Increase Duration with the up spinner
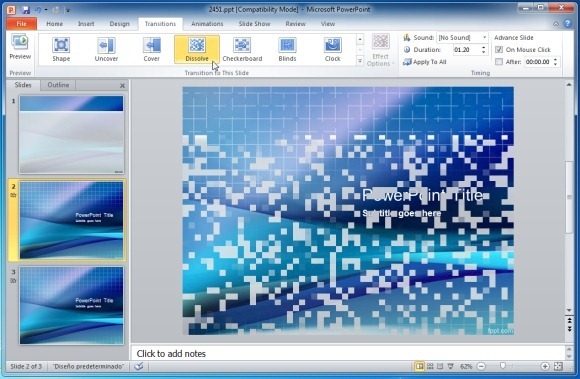 tap(483, 47)
